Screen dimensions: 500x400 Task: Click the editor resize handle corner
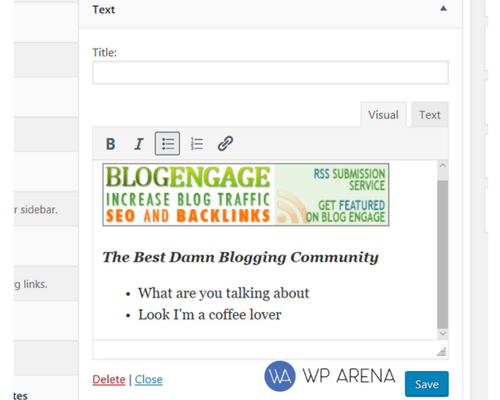point(442,352)
